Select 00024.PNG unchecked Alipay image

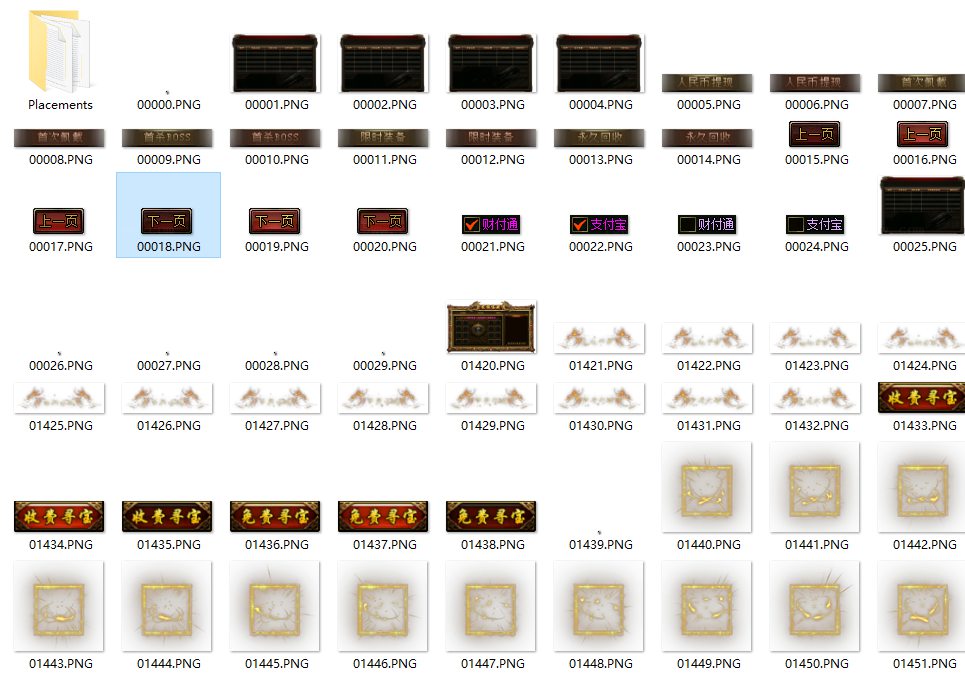(x=815, y=224)
